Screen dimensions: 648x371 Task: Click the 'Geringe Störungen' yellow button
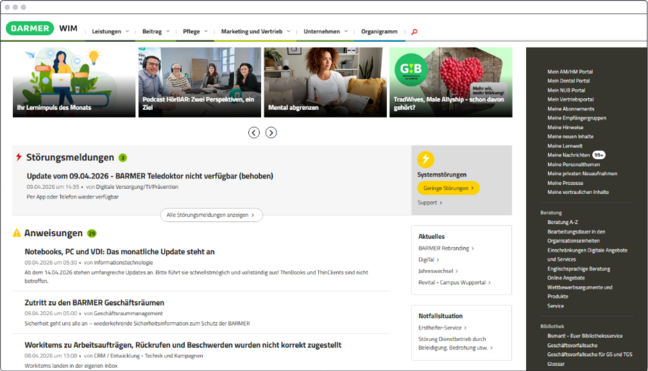448,188
